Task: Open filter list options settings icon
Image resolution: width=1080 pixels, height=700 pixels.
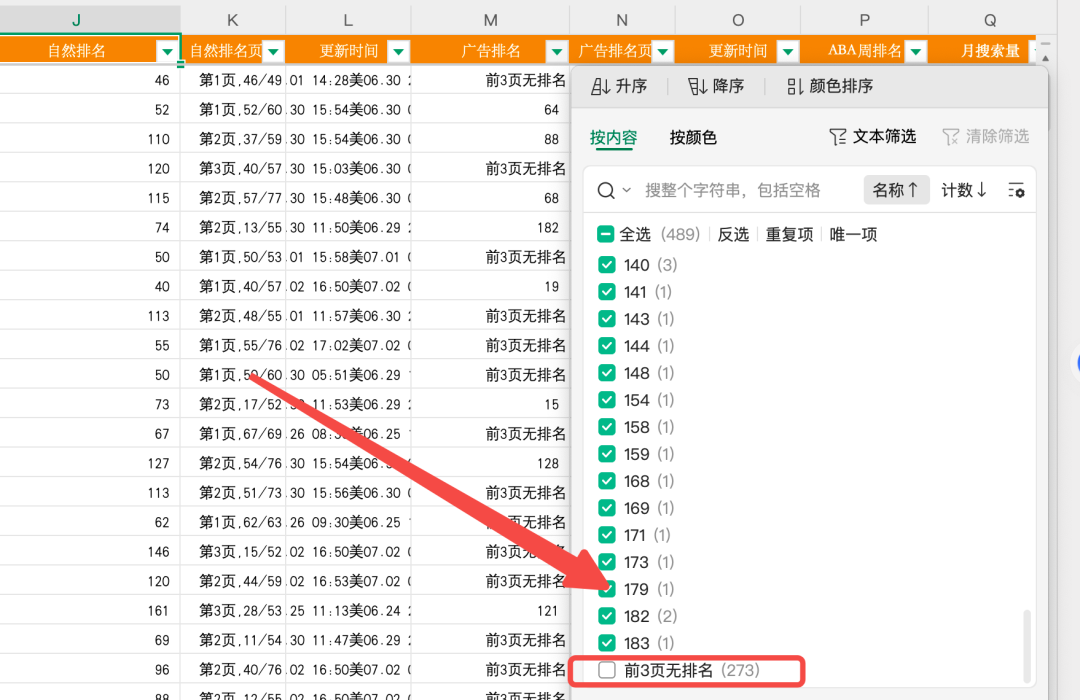Action: point(1017,190)
